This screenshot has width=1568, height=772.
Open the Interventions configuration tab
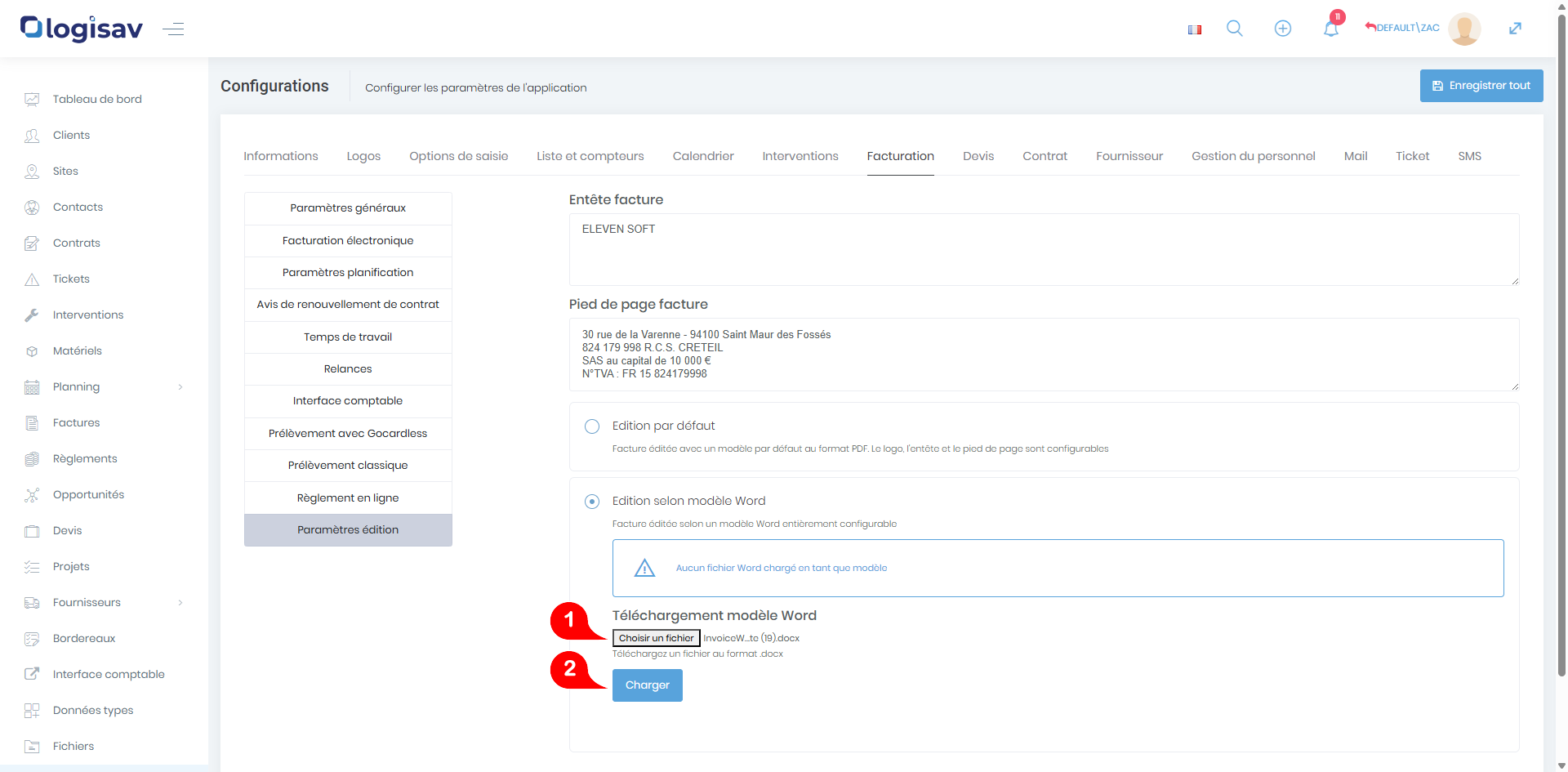point(800,156)
